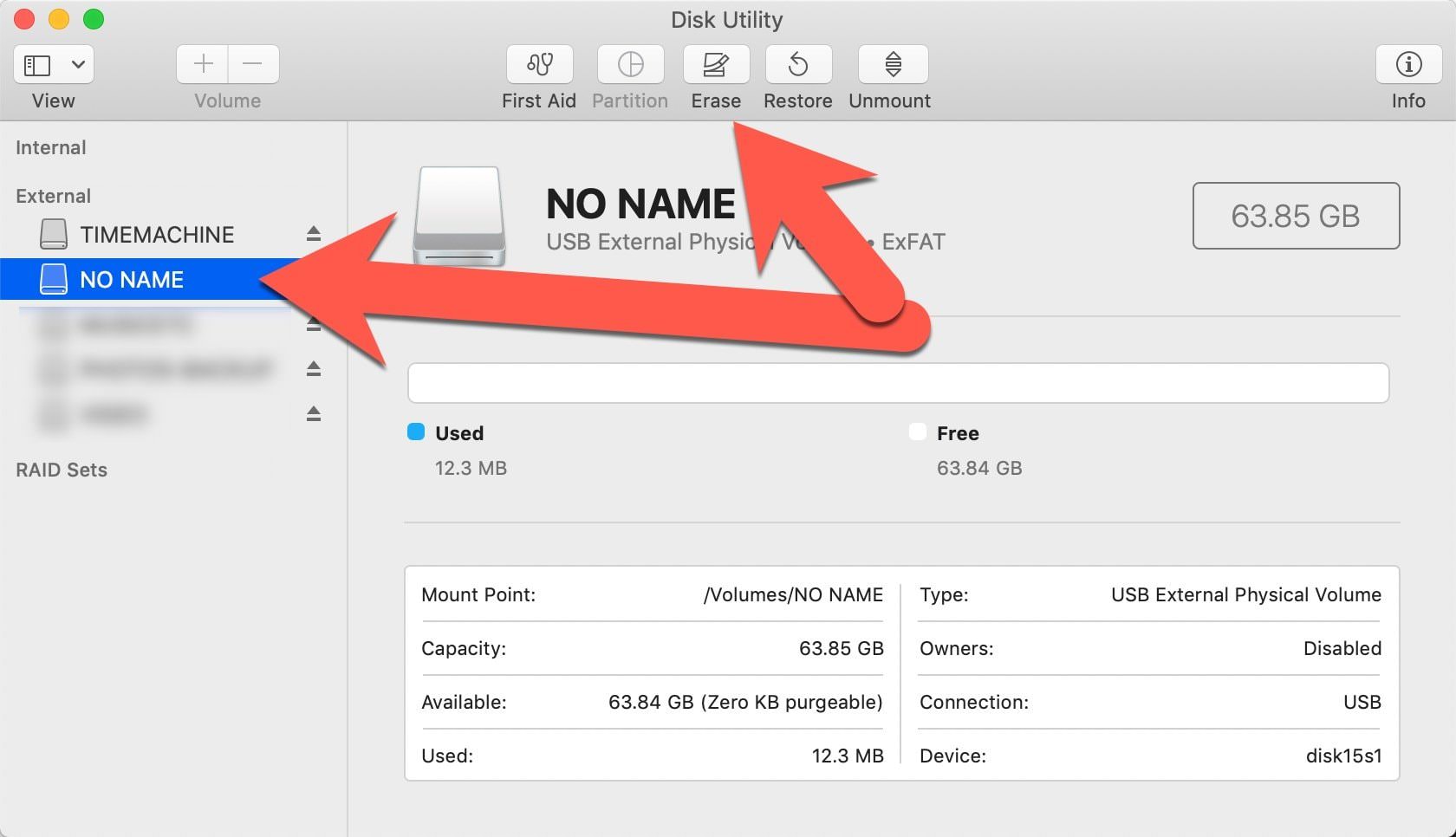Click the drive icon next to NO NAME
1456x837 pixels.
54,279
